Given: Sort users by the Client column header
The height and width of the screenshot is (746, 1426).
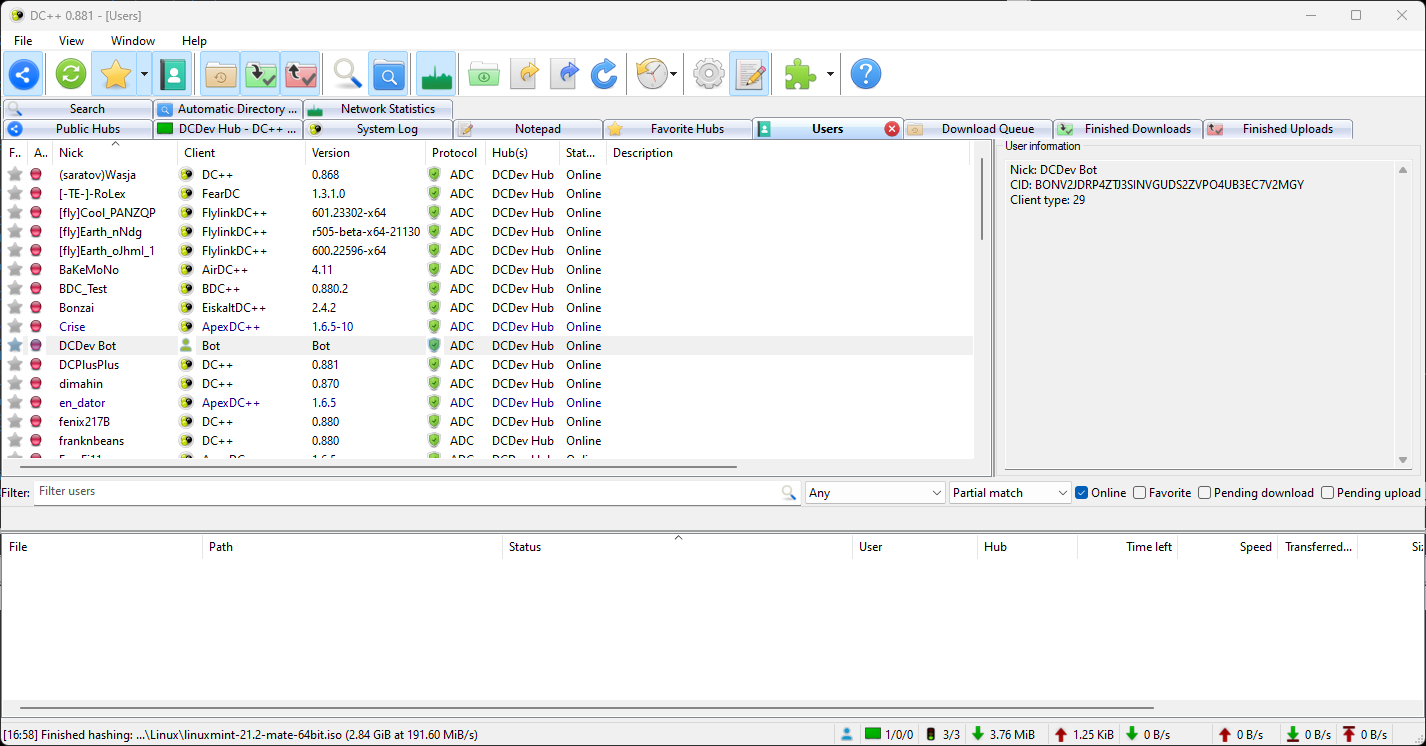Looking at the screenshot, I should 241,153.
